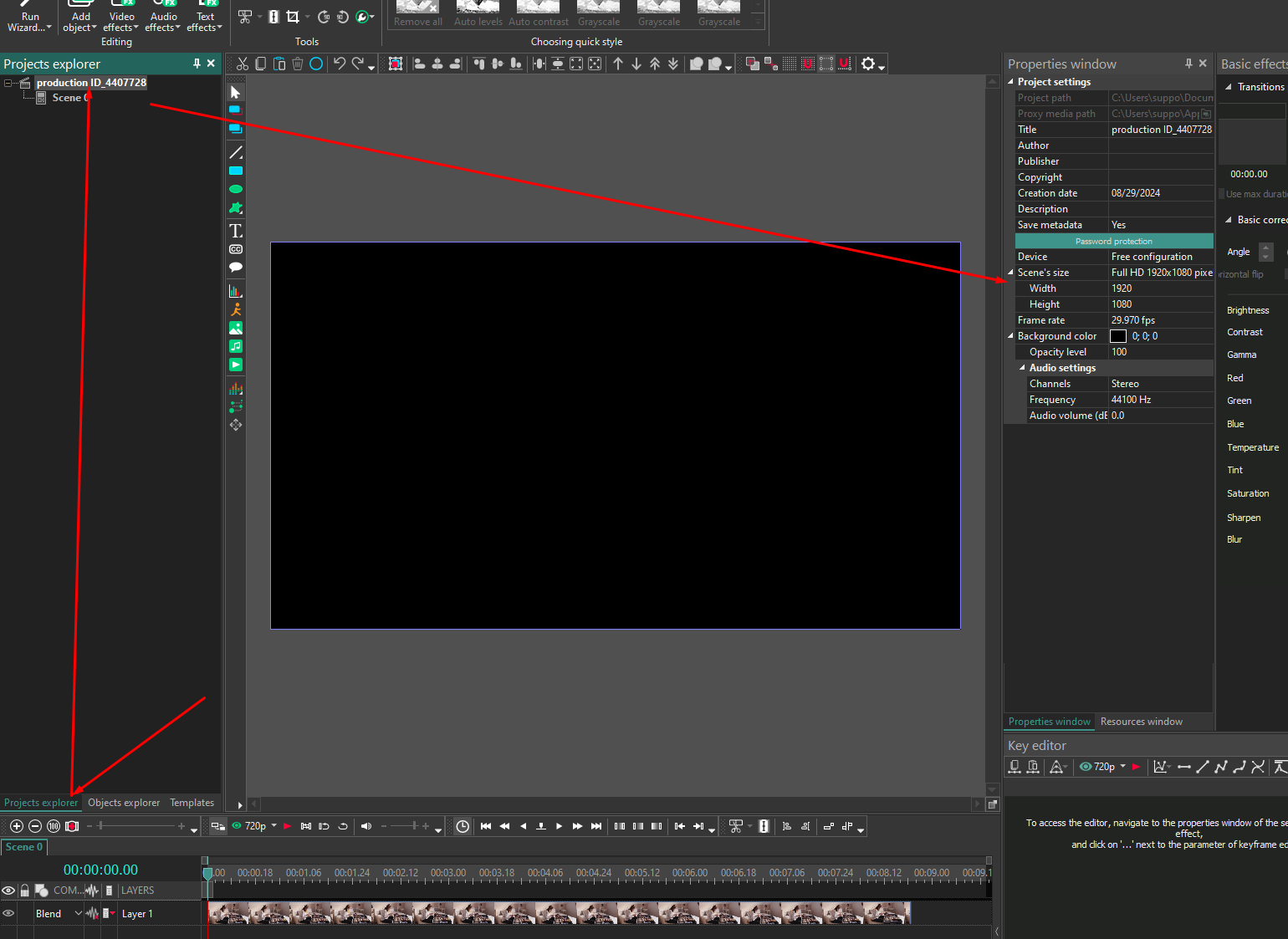Collapse the Audio settings section

click(x=1023, y=368)
